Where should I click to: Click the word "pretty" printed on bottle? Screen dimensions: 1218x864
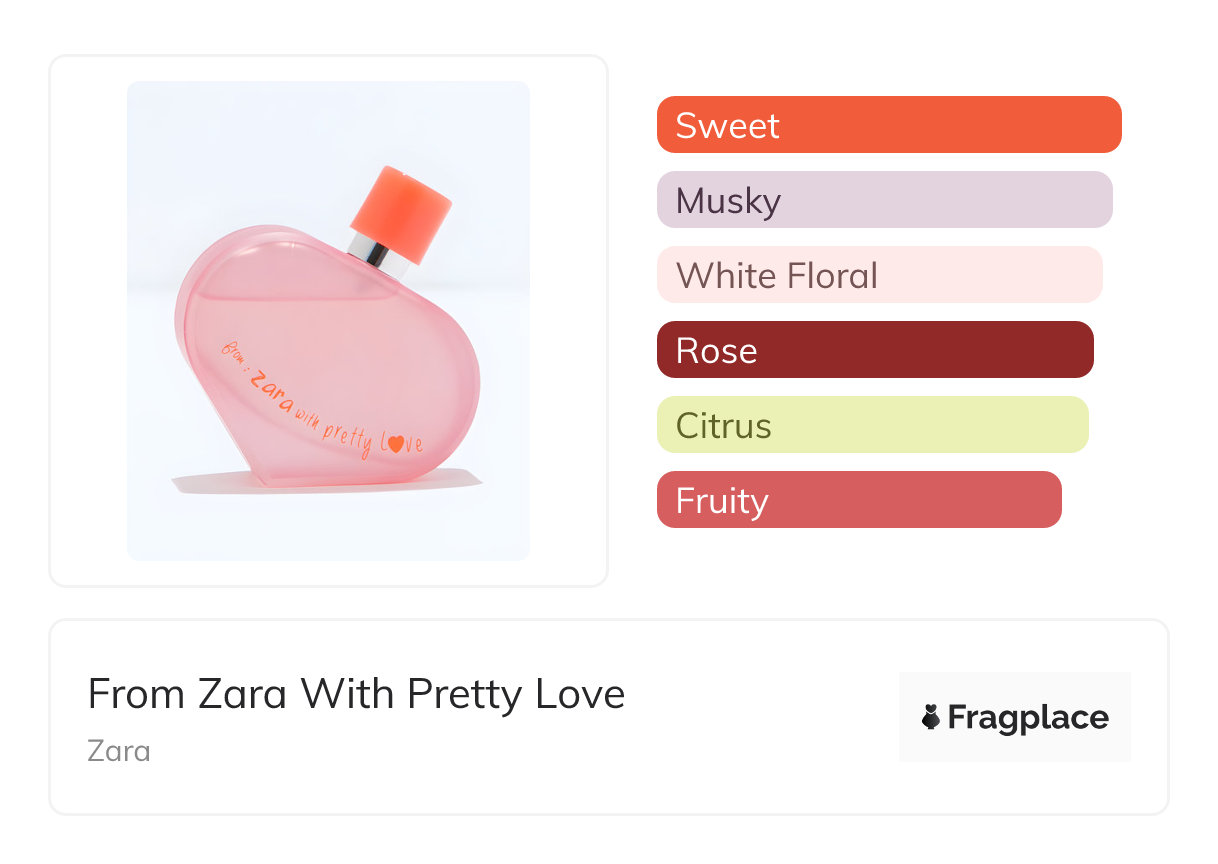click(350, 437)
